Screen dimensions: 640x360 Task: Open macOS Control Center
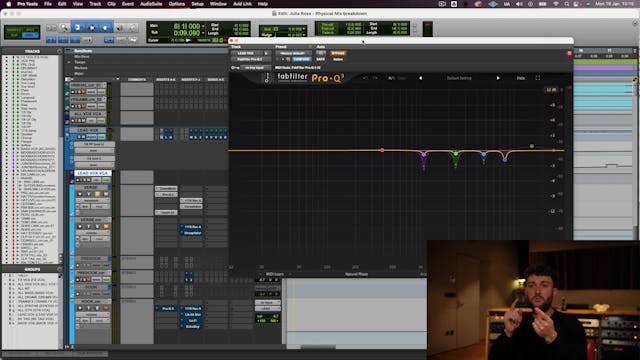(x=576, y=4)
